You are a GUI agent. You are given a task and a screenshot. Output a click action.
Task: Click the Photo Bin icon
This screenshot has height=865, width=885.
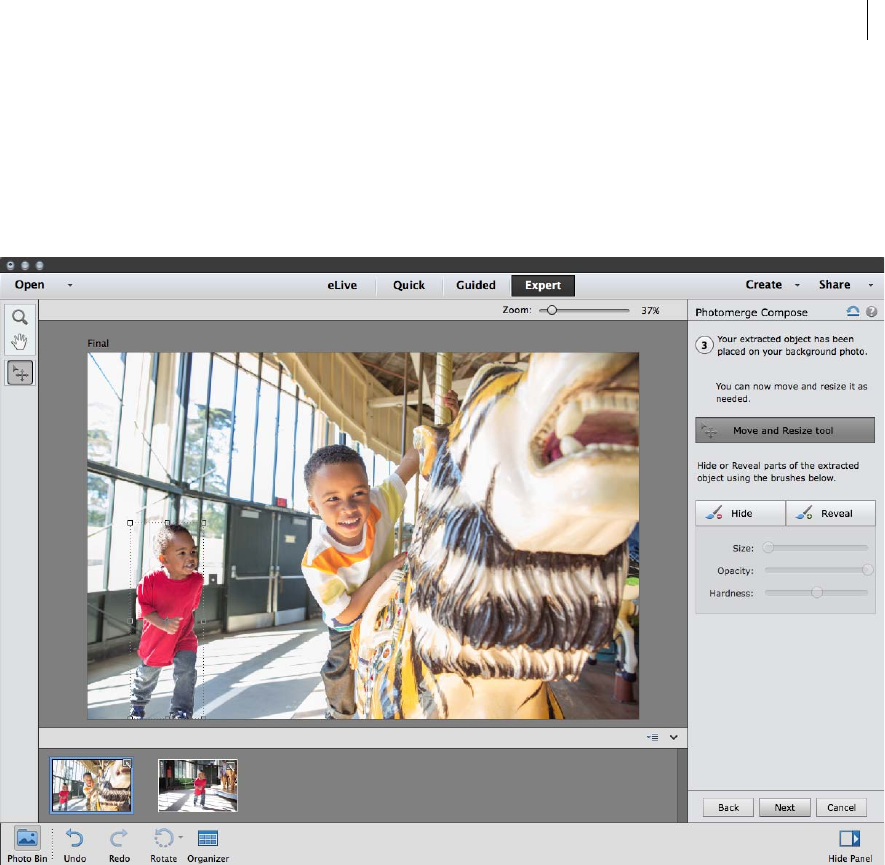click(x=27, y=838)
